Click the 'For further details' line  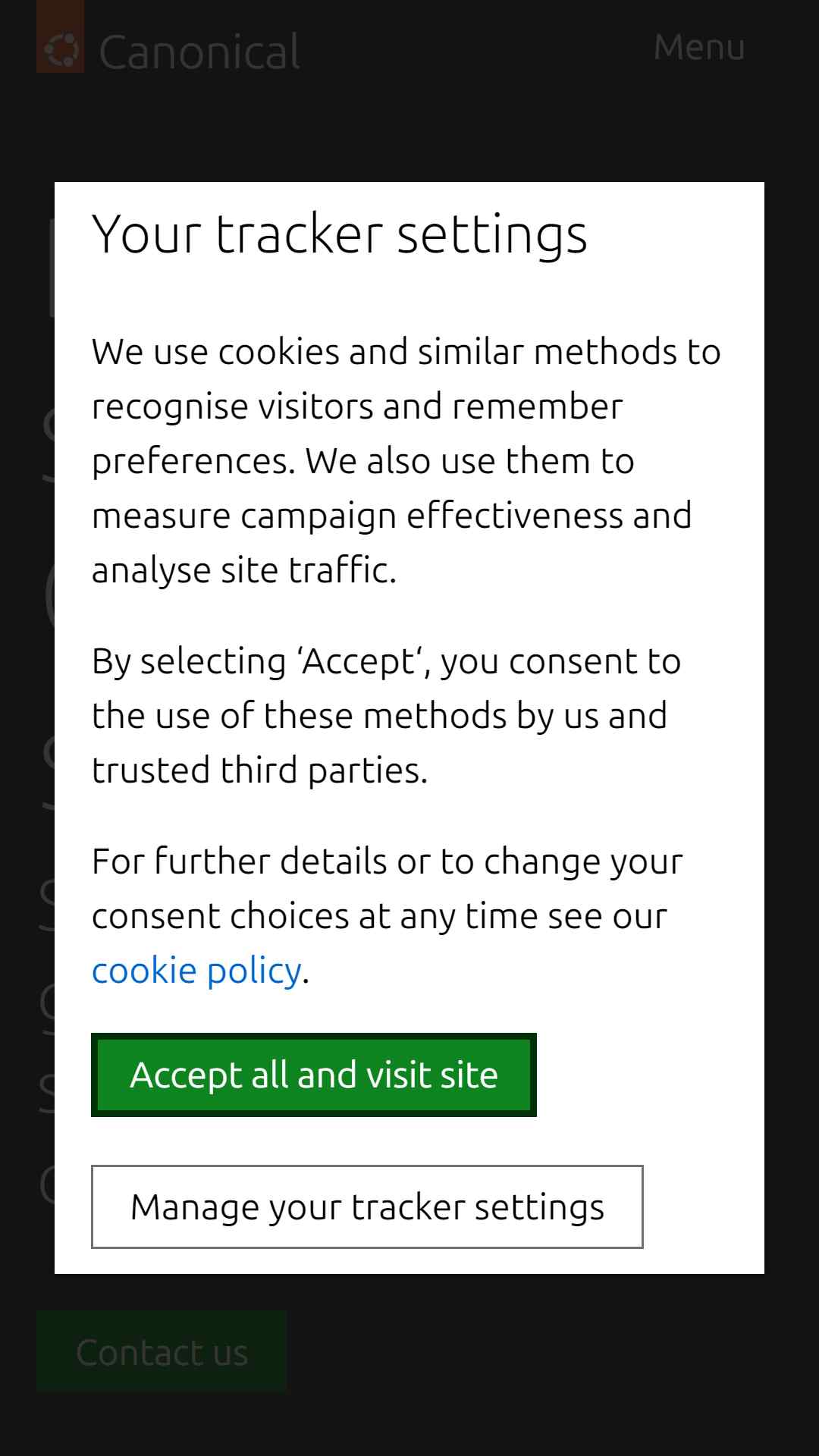click(388, 861)
